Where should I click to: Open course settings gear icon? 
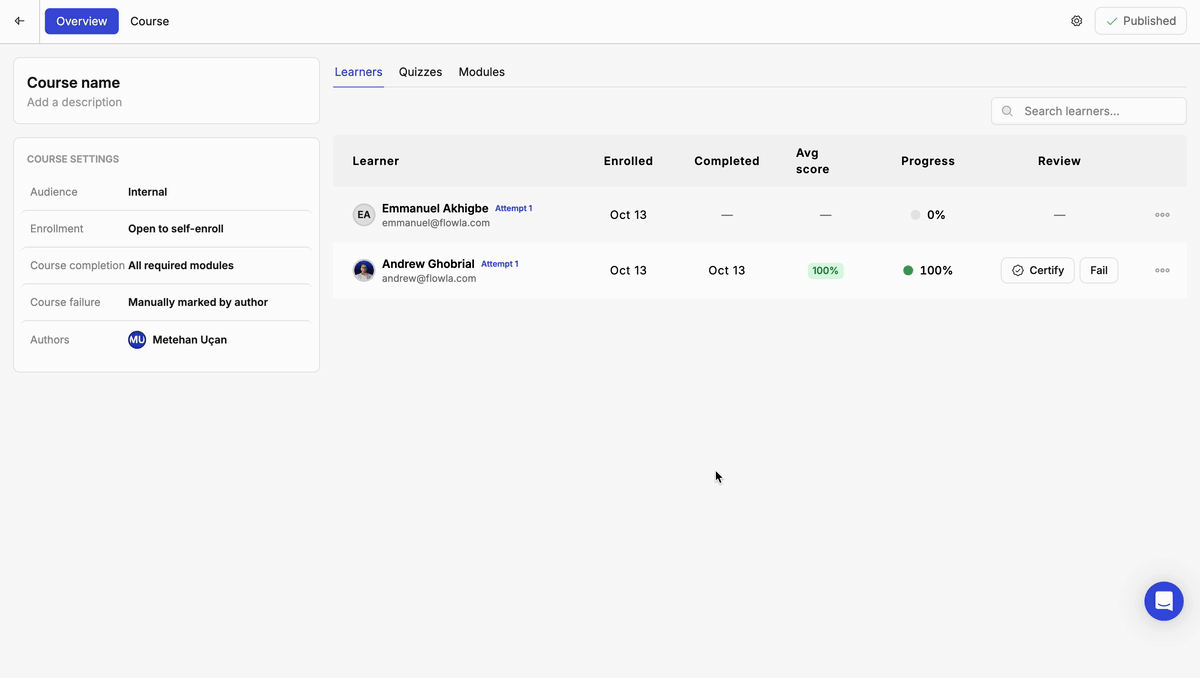(x=1076, y=21)
